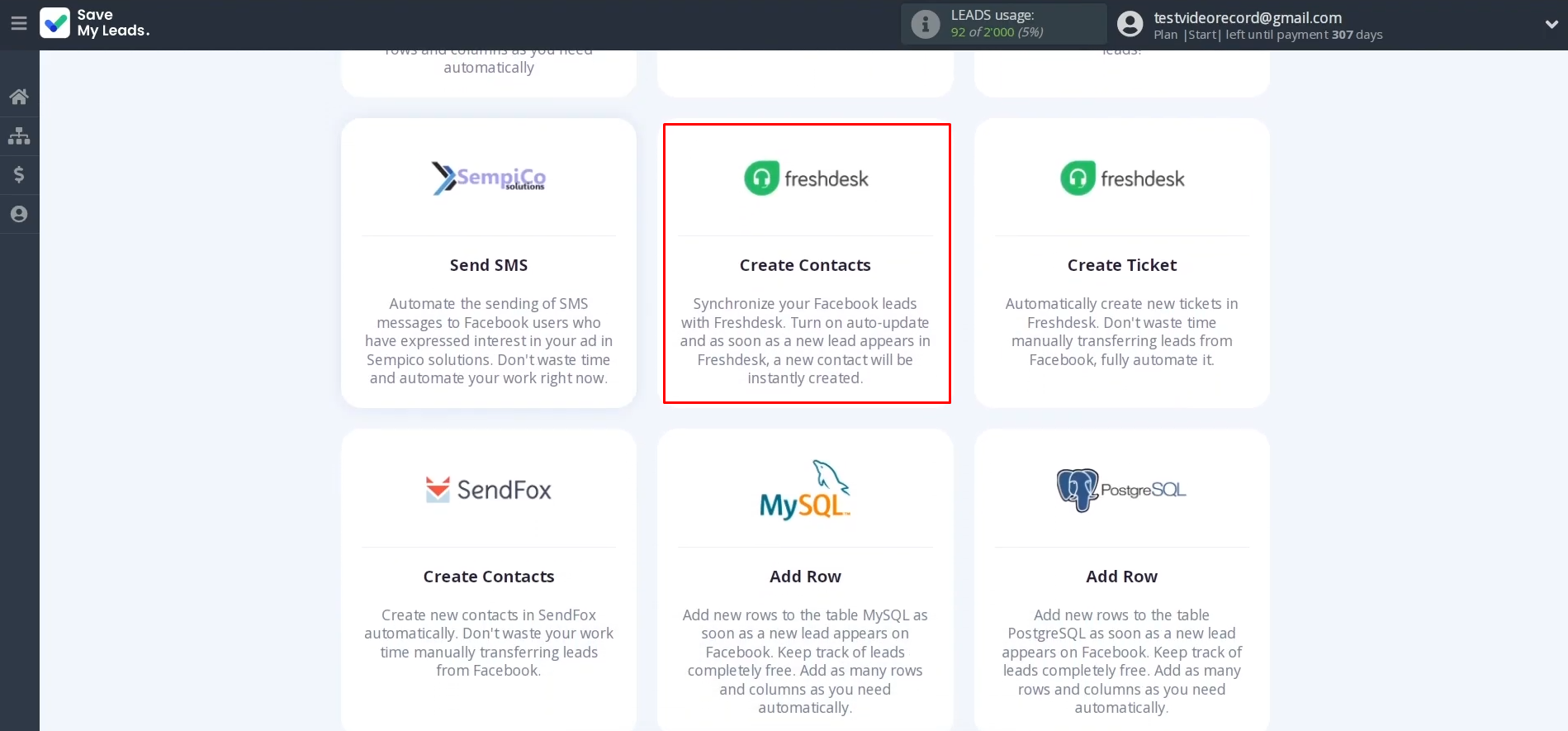Click the SendFox contacts description text
Screen dimensions: 1568x731
tap(489, 643)
